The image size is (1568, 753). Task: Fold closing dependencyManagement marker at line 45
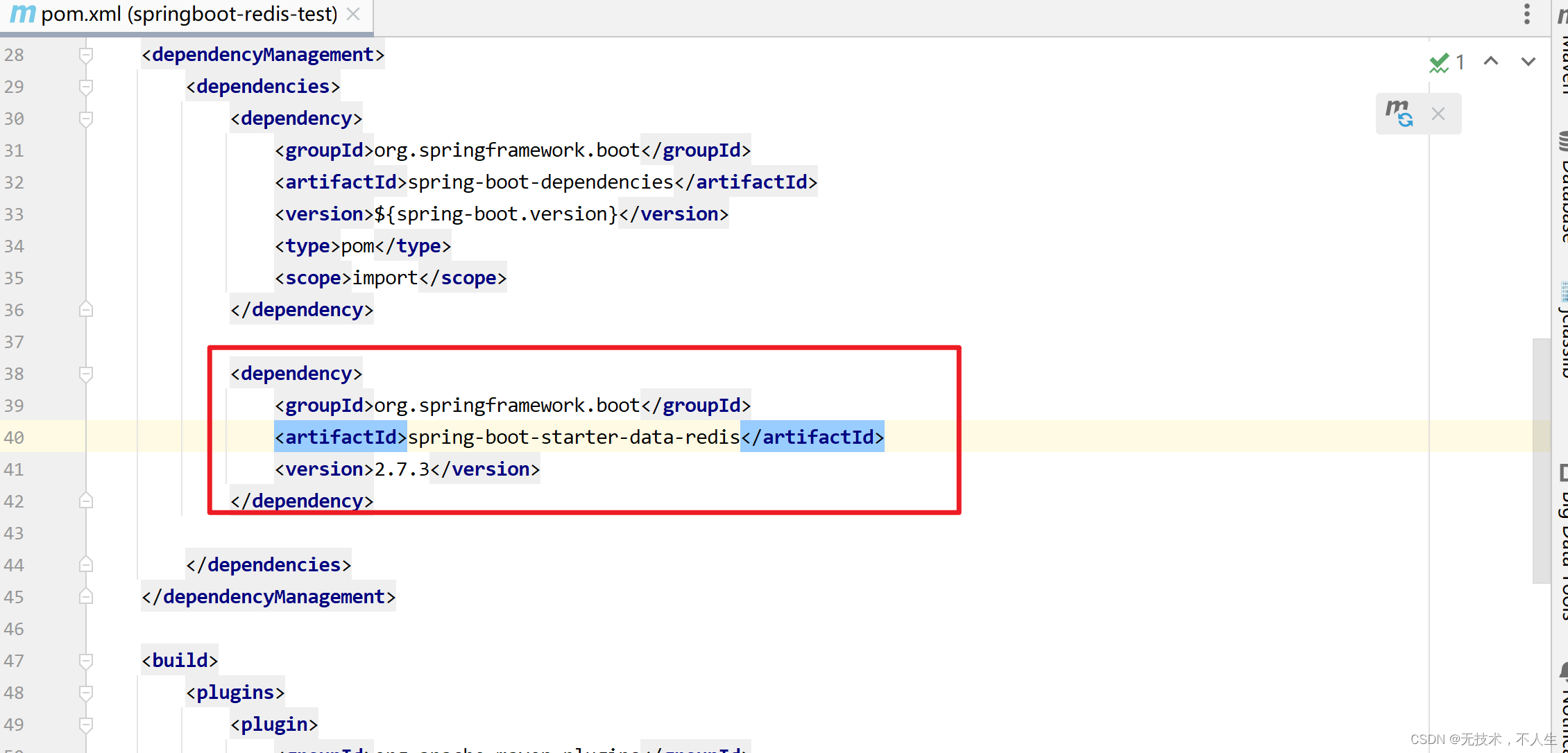point(86,596)
